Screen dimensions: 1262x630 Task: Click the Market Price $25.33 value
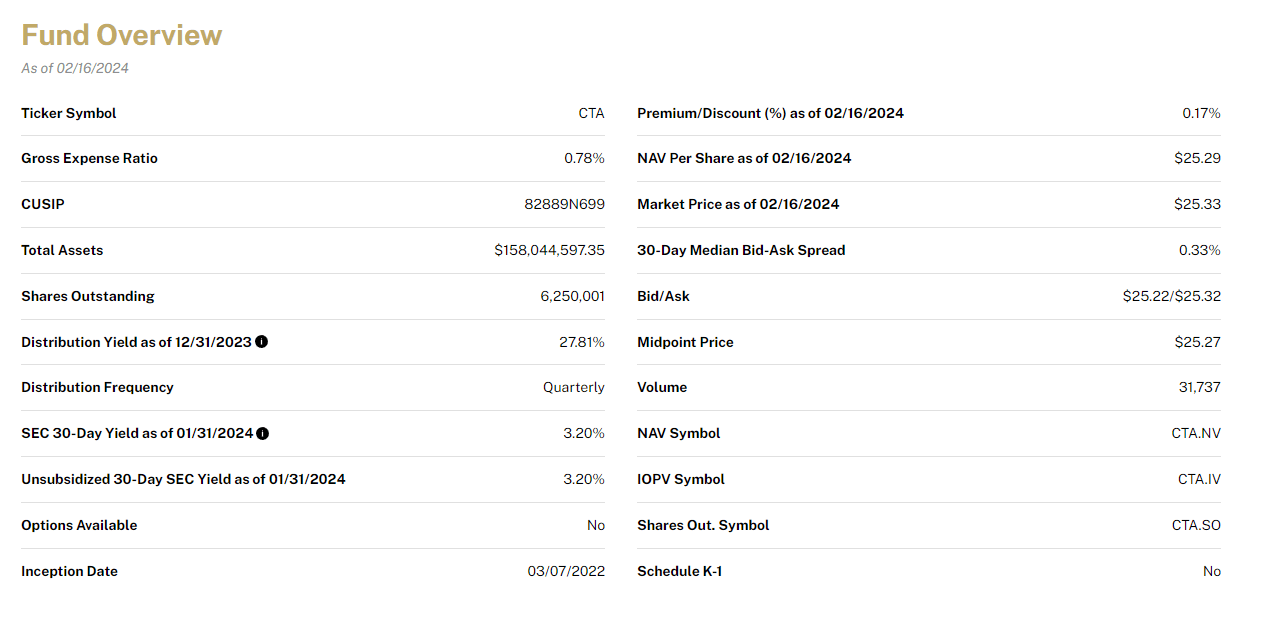point(1198,204)
